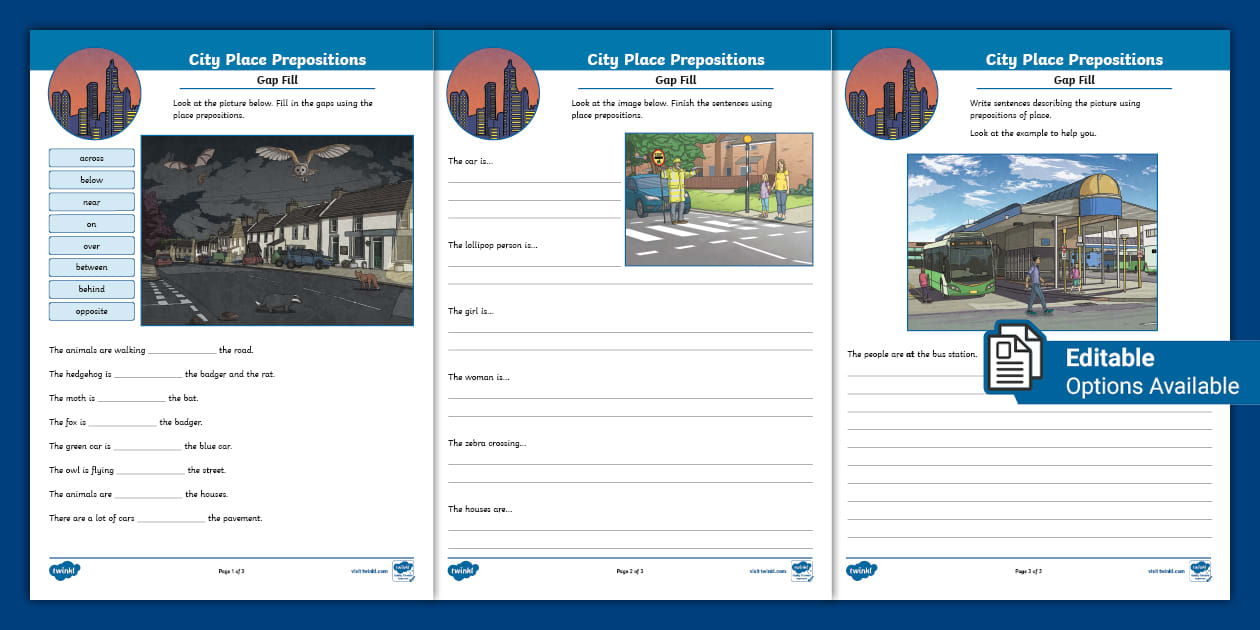Click the quality badge at page 3 footer
Image resolution: width=1260 pixels, height=630 pixels.
1200,571
